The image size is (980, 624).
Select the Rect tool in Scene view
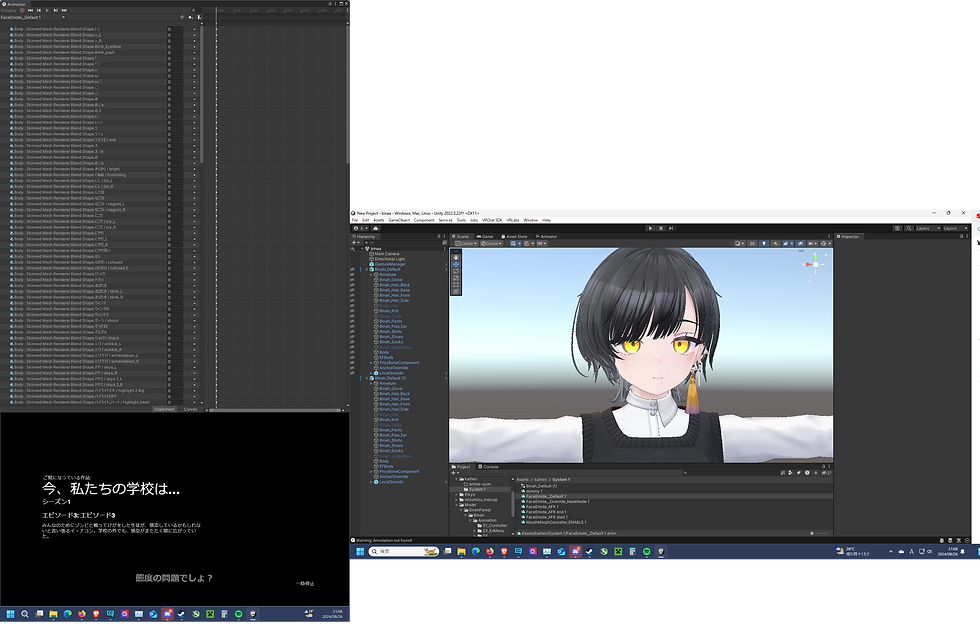click(456, 284)
